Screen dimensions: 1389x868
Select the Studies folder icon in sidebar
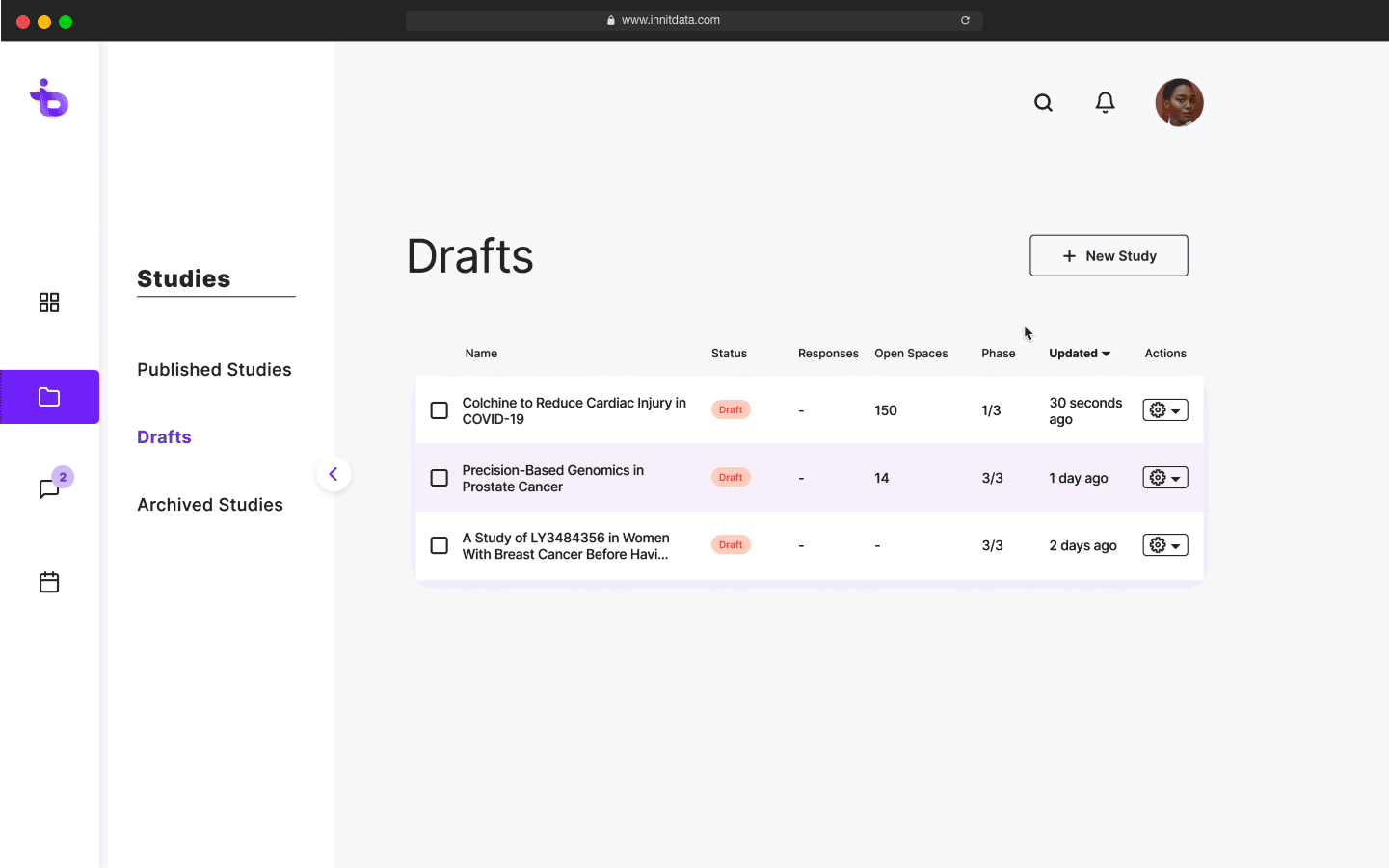pos(49,397)
